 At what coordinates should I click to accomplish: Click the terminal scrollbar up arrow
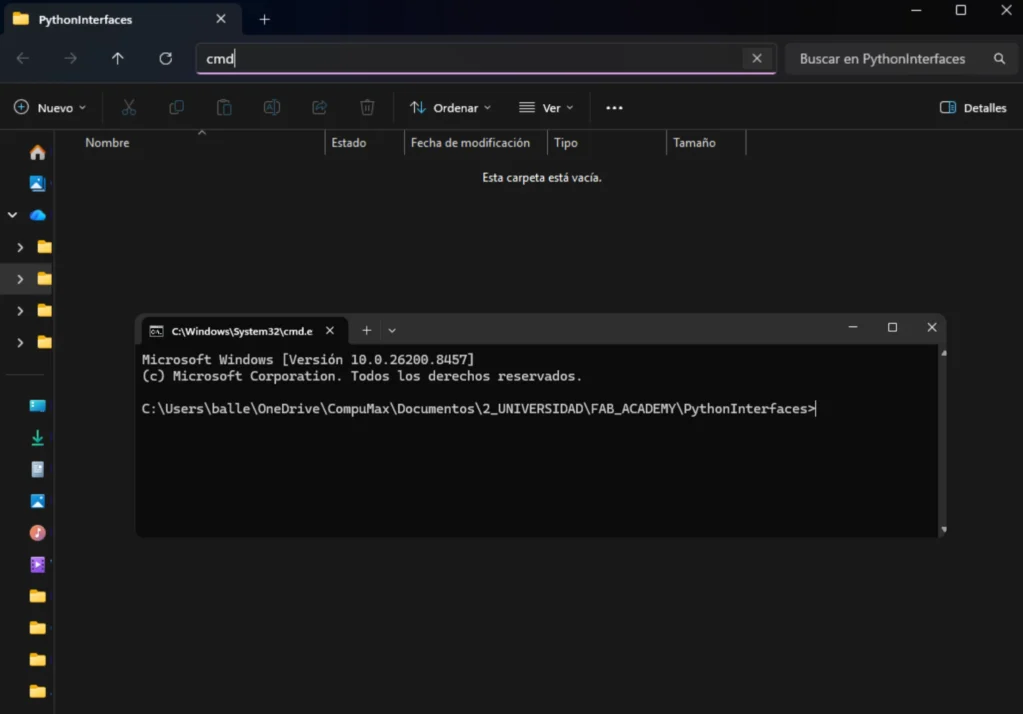[943, 353]
